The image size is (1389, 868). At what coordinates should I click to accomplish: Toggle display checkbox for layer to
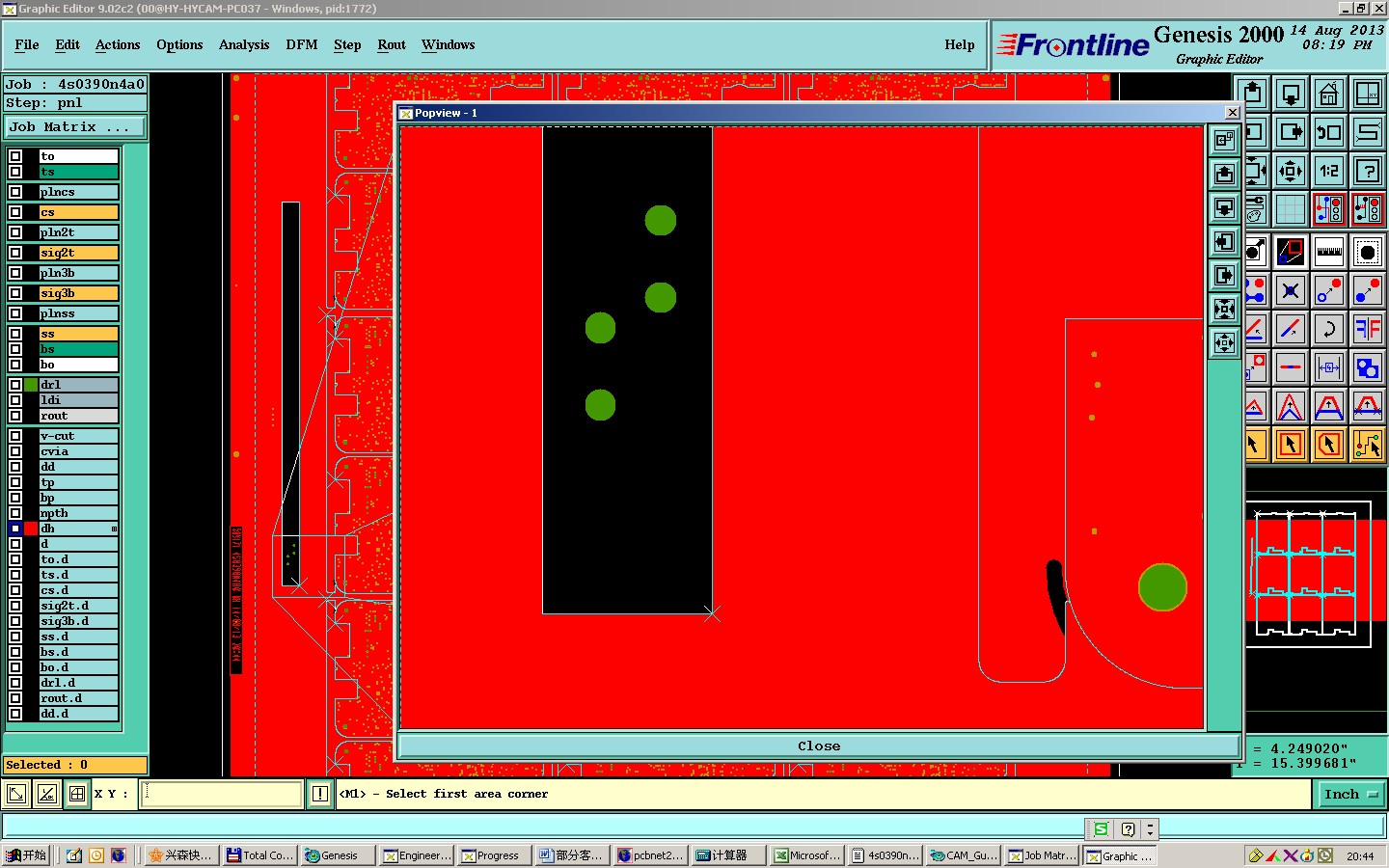click(x=15, y=156)
